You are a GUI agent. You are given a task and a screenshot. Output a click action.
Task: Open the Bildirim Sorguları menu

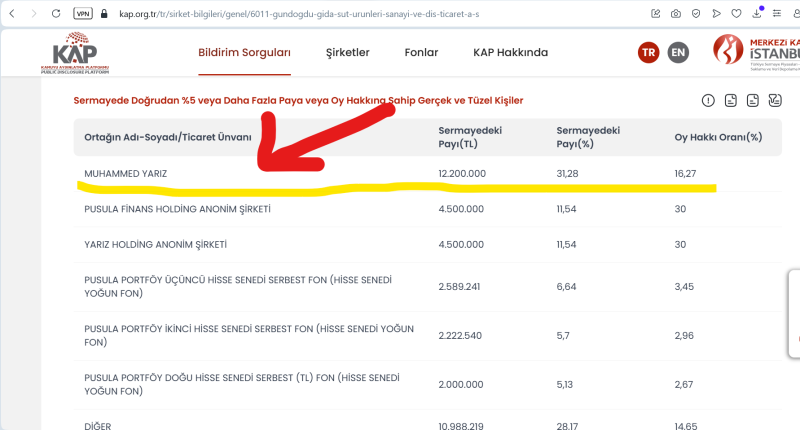244,52
